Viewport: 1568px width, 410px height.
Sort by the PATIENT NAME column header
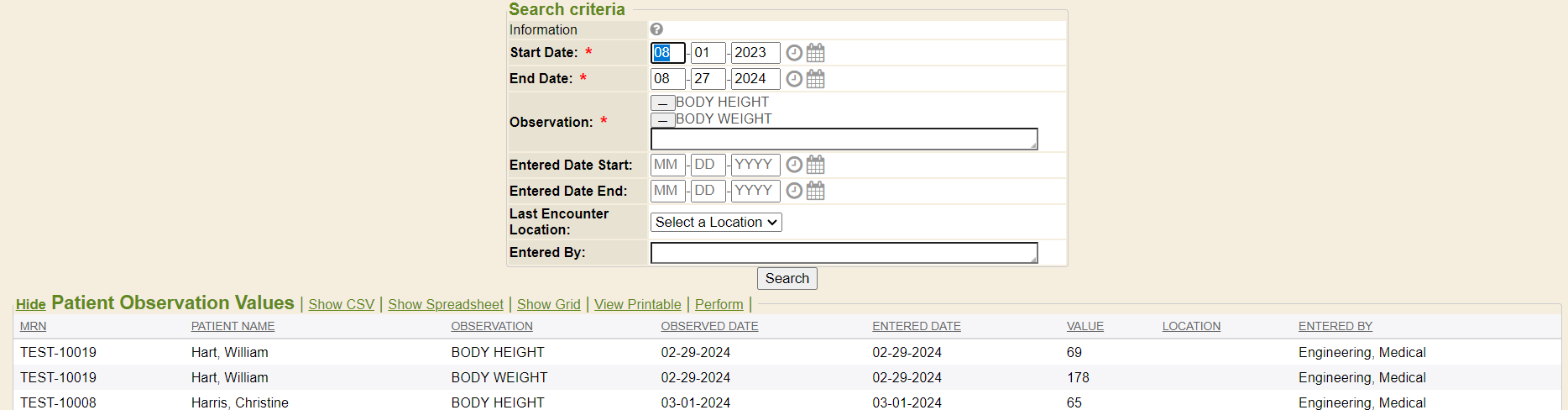tap(233, 326)
